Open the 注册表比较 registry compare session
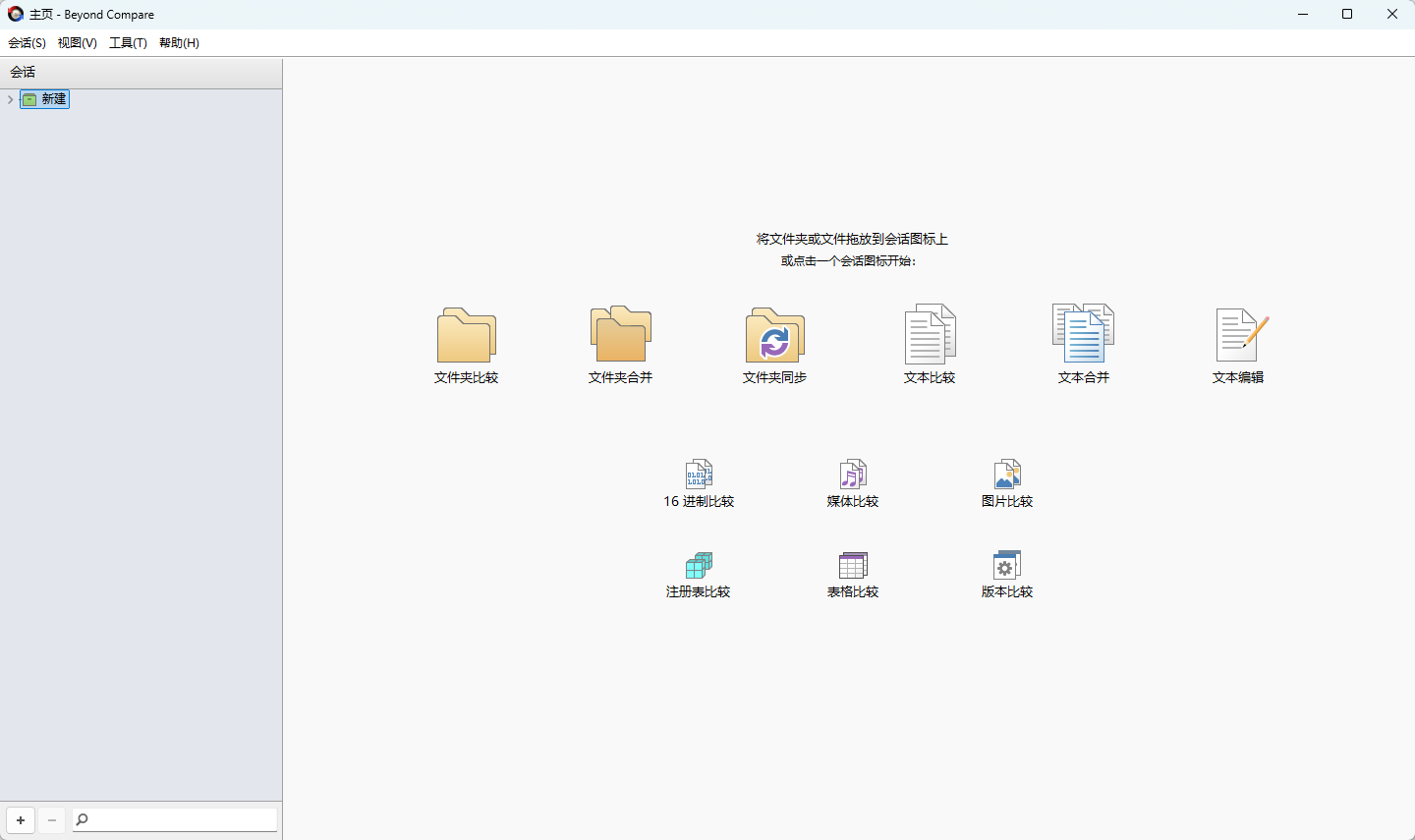 [x=699, y=575]
